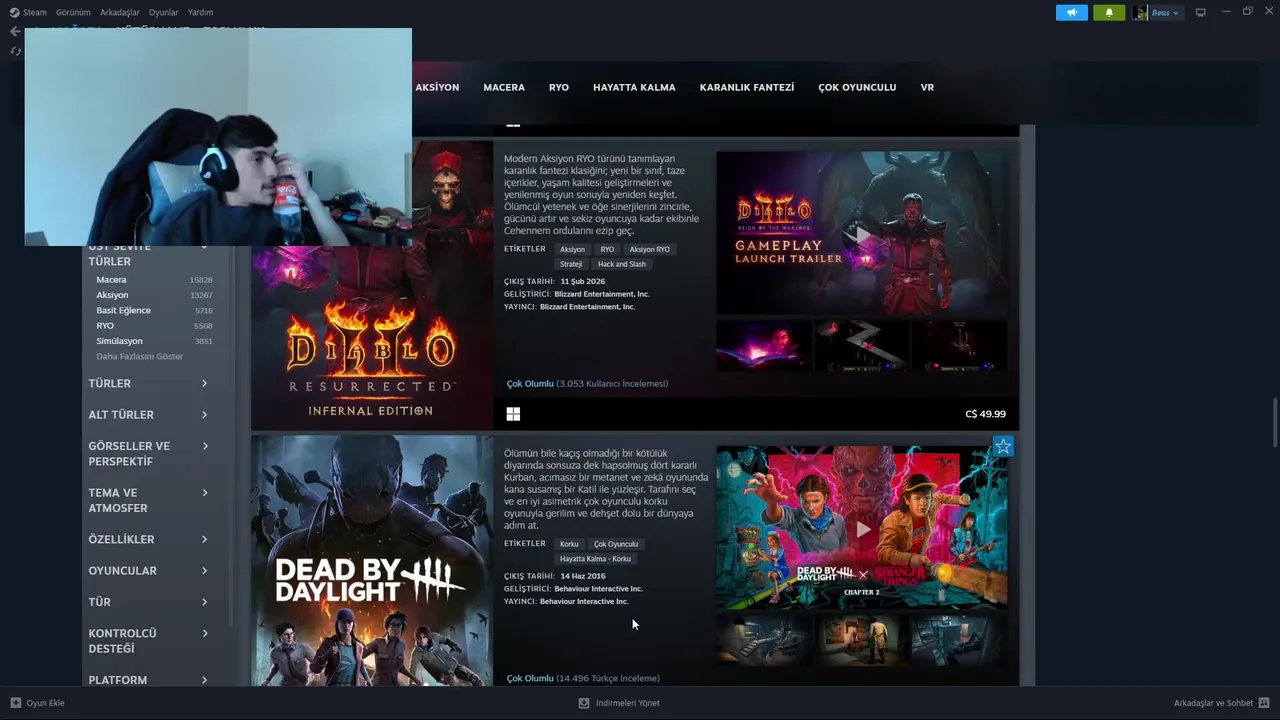The width and height of the screenshot is (1280, 720).
Task: Open Behaviour Interactive developer link
Action: (x=599, y=589)
